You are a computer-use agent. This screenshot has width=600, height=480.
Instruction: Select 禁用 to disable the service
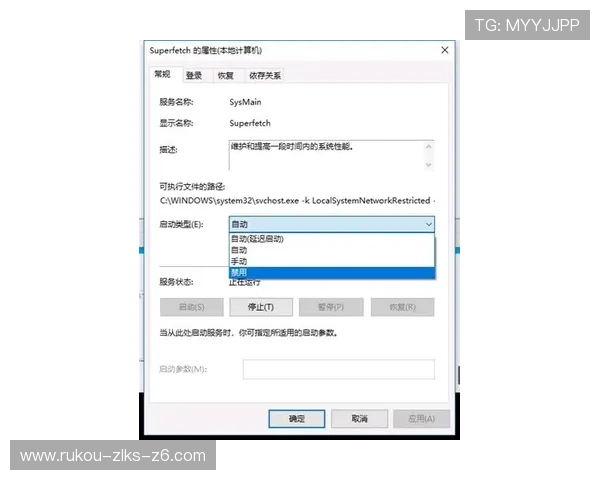[332, 273]
